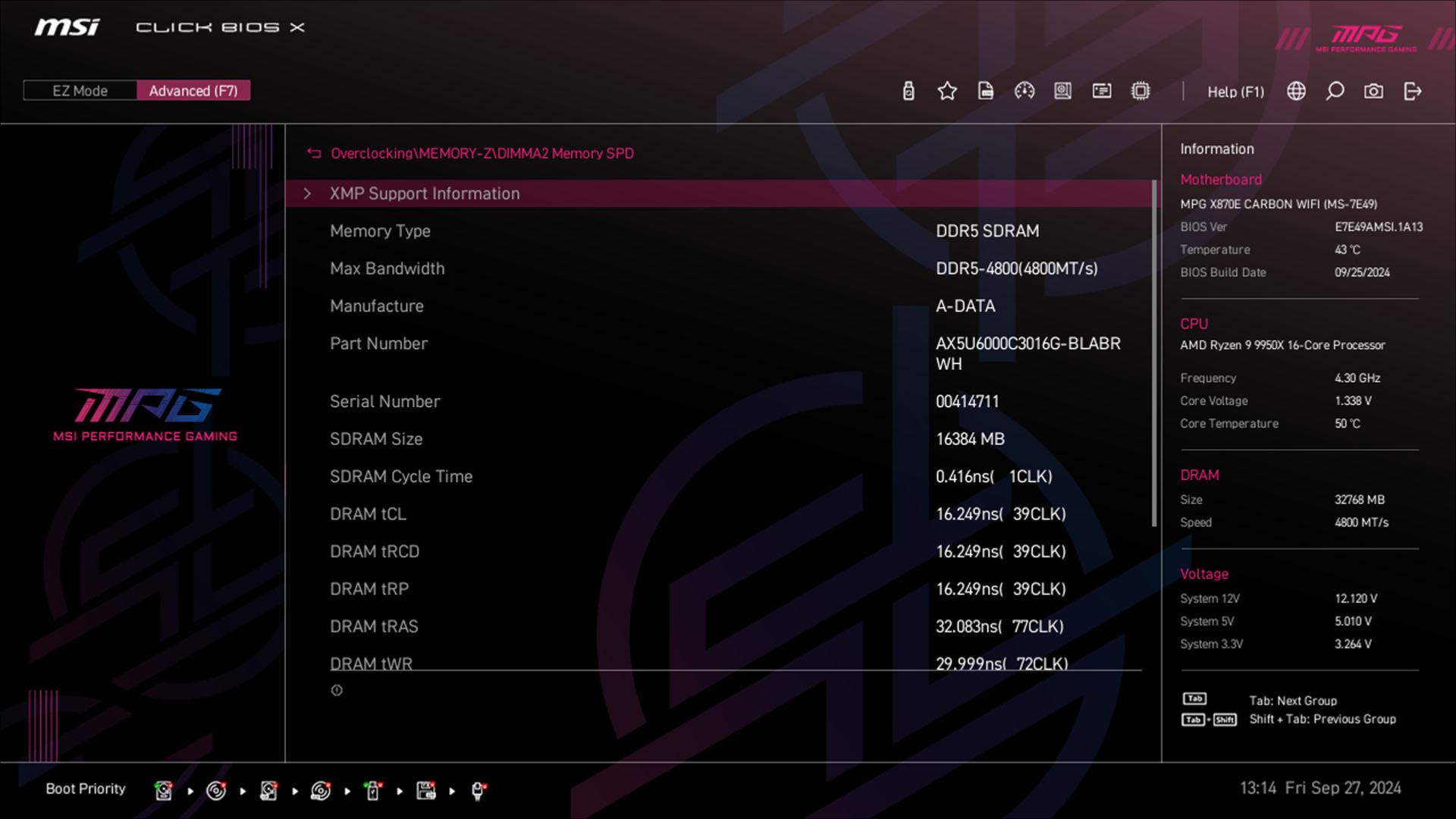Click the AMD Ryzen 9 9950X processor name
This screenshot has width=1456, height=819.
[1282, 345]
